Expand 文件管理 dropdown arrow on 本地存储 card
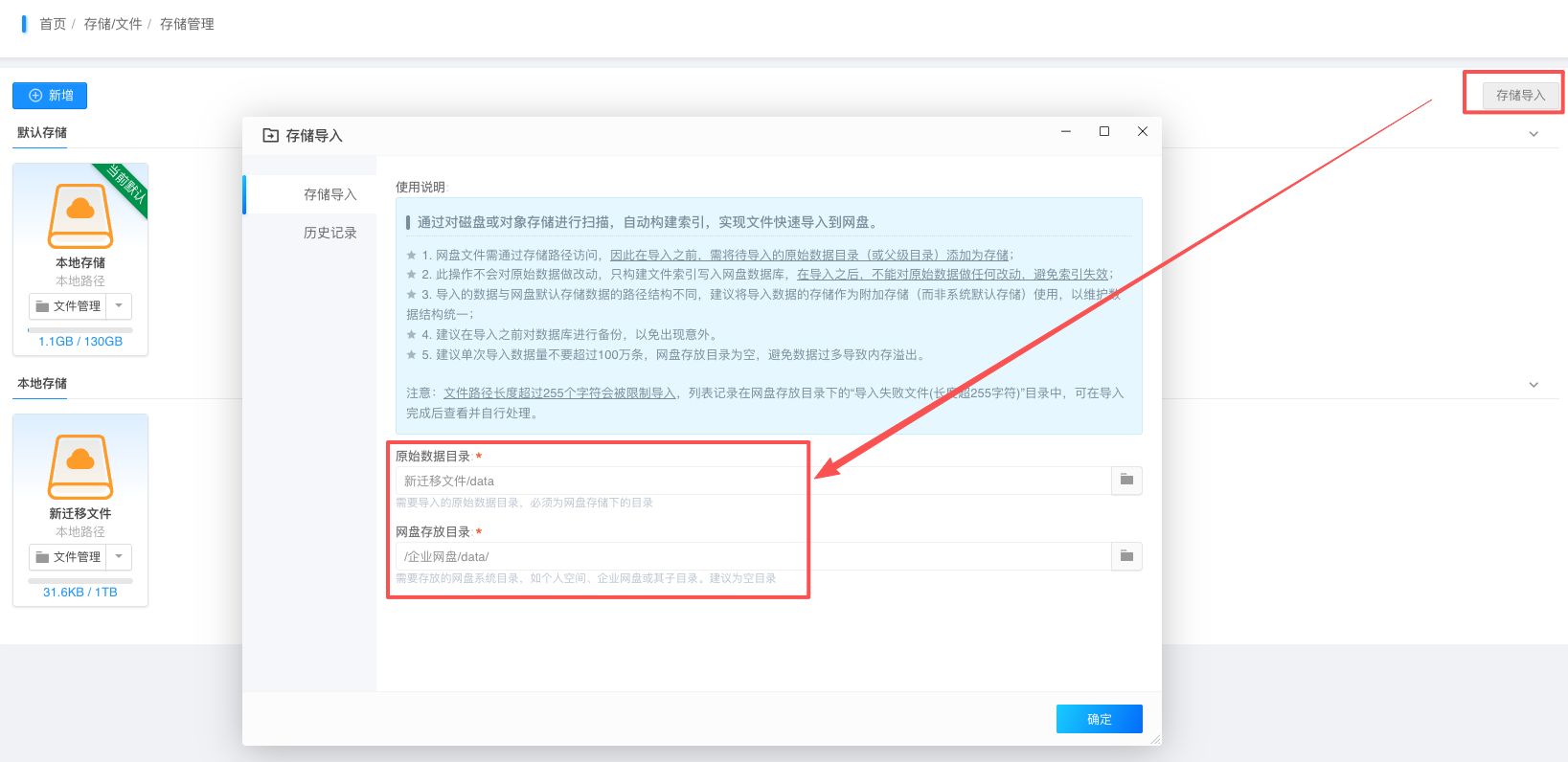Screen dimensions: 1568x762 (x=119, y=306)
